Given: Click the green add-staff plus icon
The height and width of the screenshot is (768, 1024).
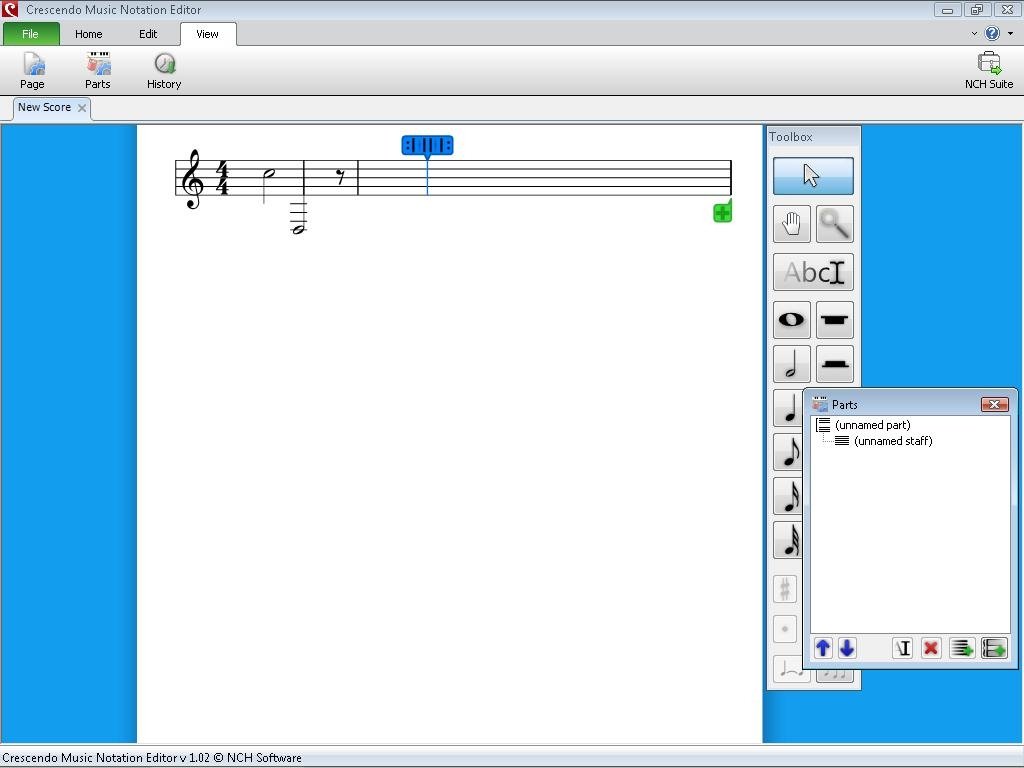Looking at the screenshot, I should pyautogui.click(x=722, y=212).
